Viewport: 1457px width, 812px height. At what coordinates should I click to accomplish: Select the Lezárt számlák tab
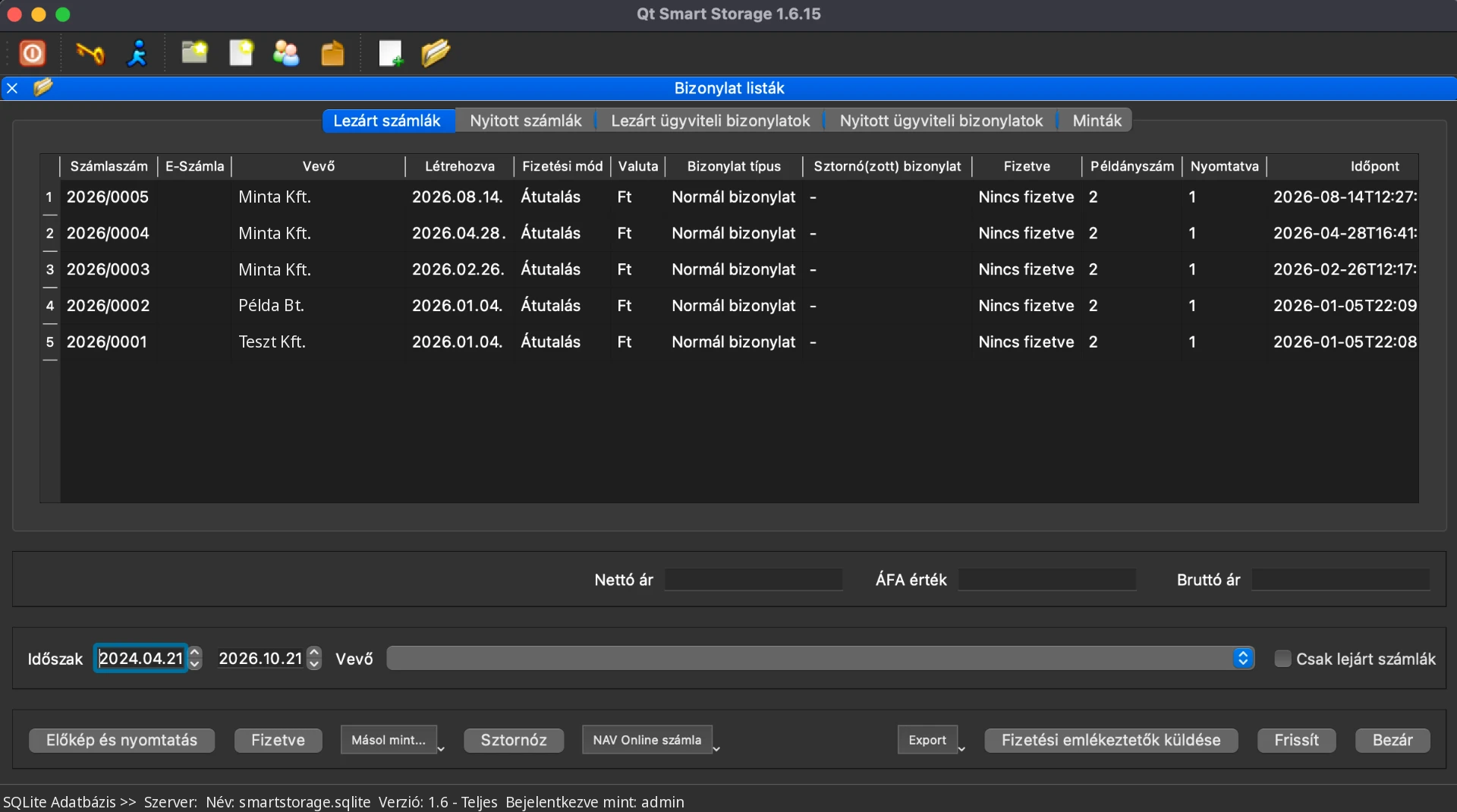(x=387, y=121)
